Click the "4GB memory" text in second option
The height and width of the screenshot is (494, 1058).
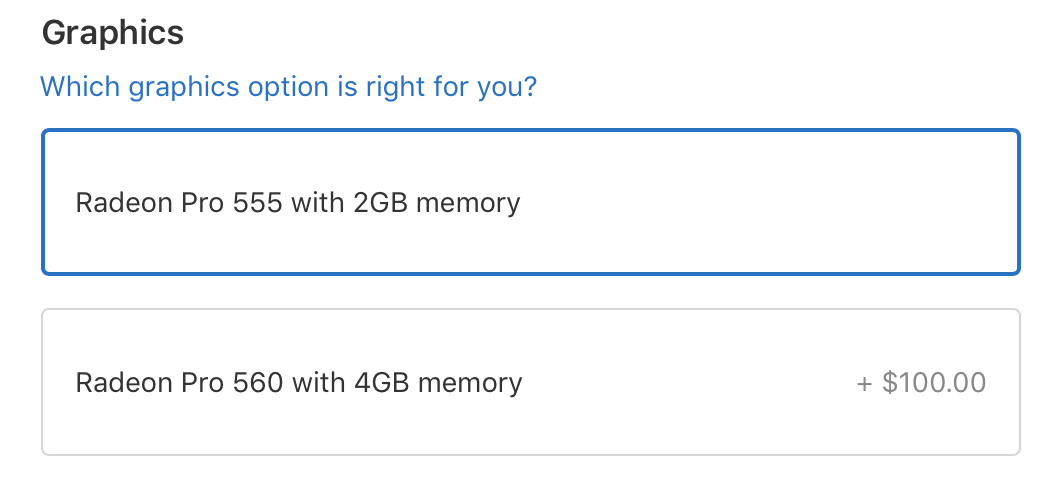(438, 382)
